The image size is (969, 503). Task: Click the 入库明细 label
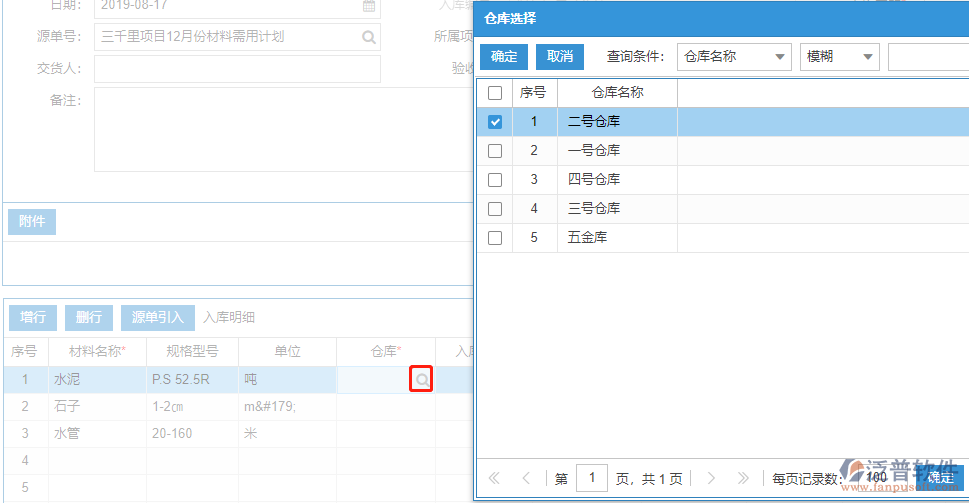click(x=229, y=318)
